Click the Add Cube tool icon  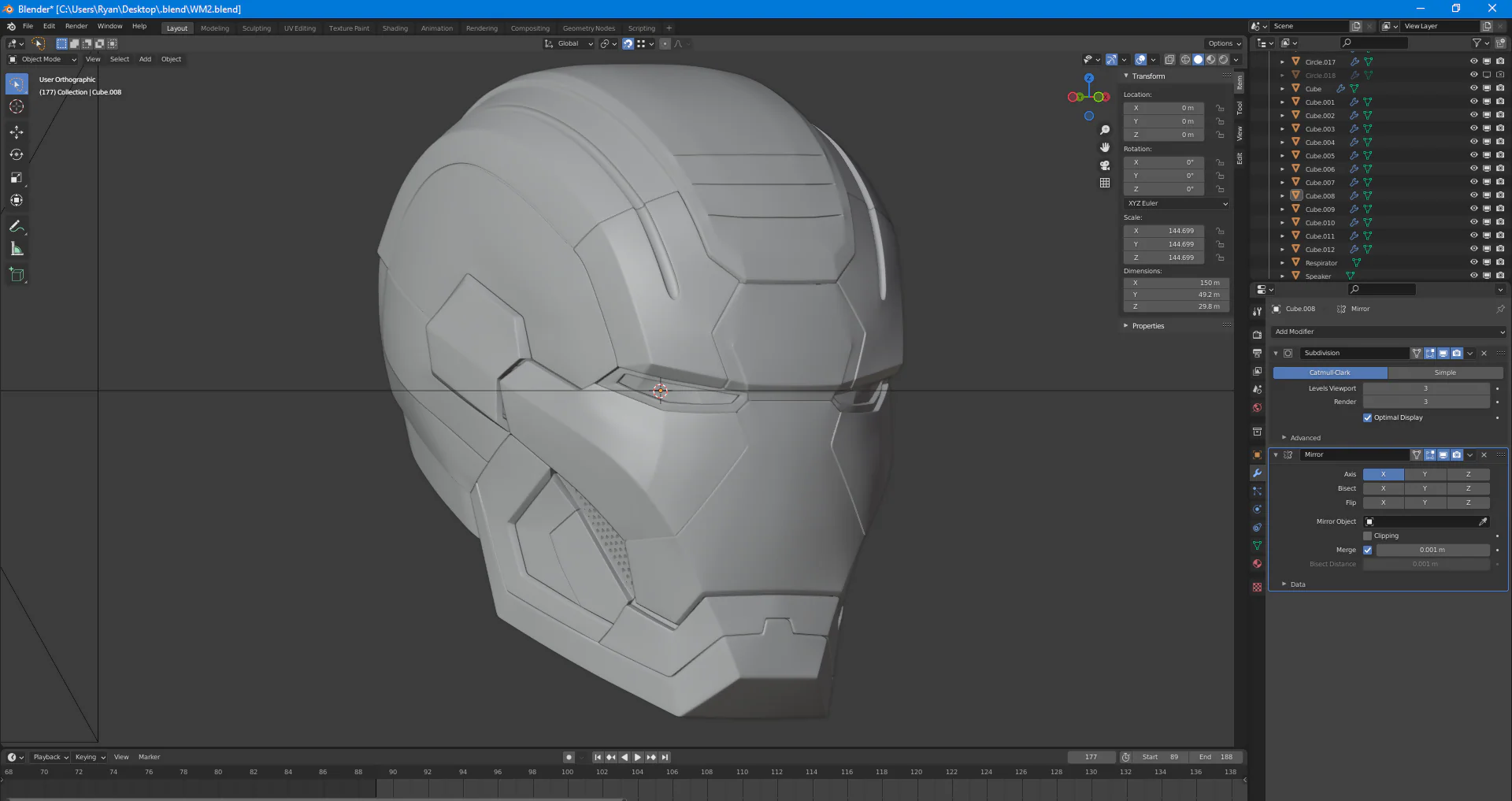(17, 275)
